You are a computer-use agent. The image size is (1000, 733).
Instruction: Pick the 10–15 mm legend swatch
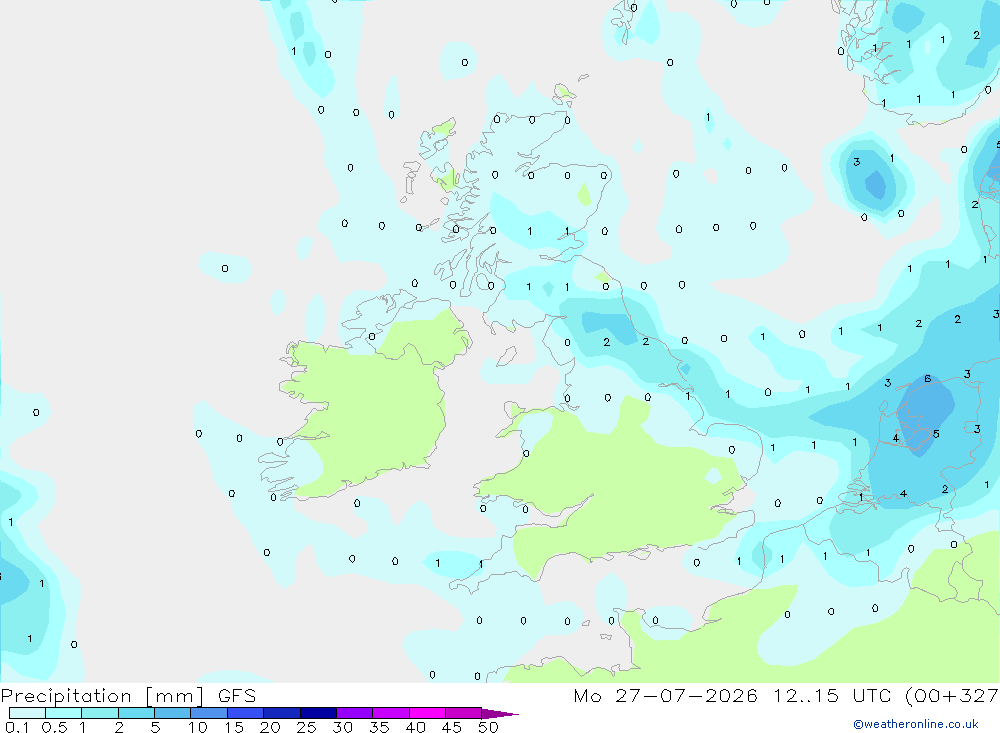tap(209, 713)
